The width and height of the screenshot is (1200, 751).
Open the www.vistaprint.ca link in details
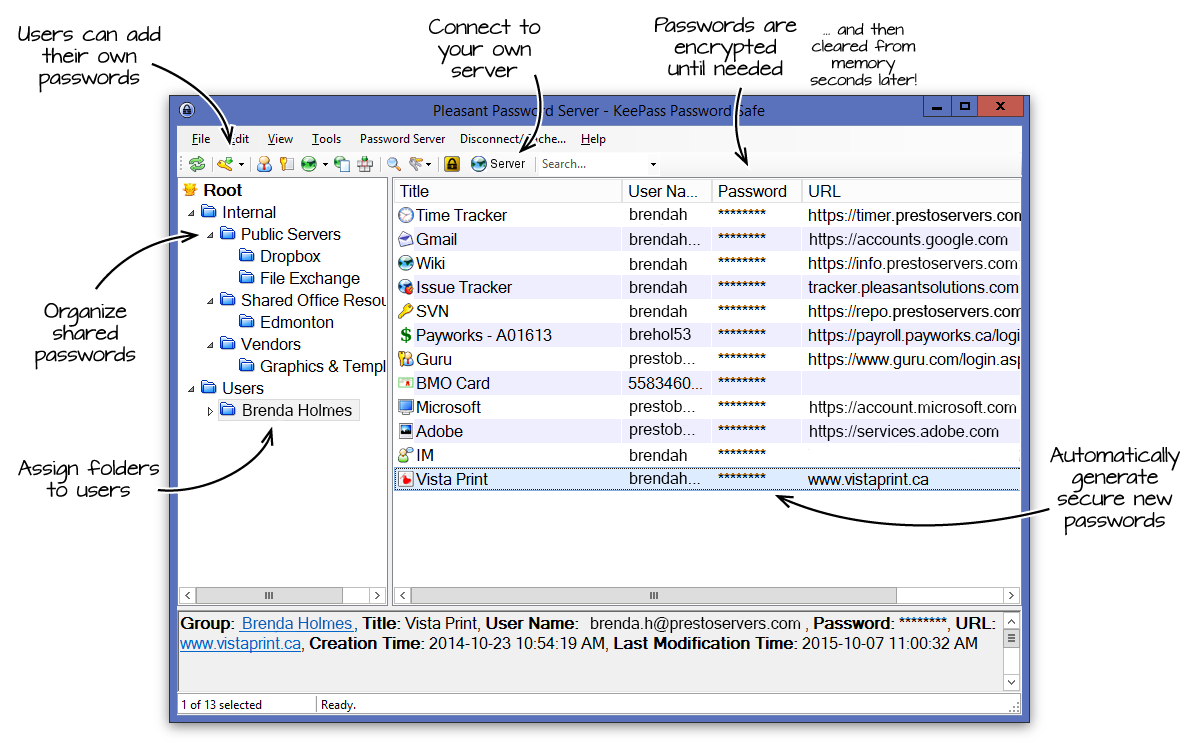tap(240, 644)
